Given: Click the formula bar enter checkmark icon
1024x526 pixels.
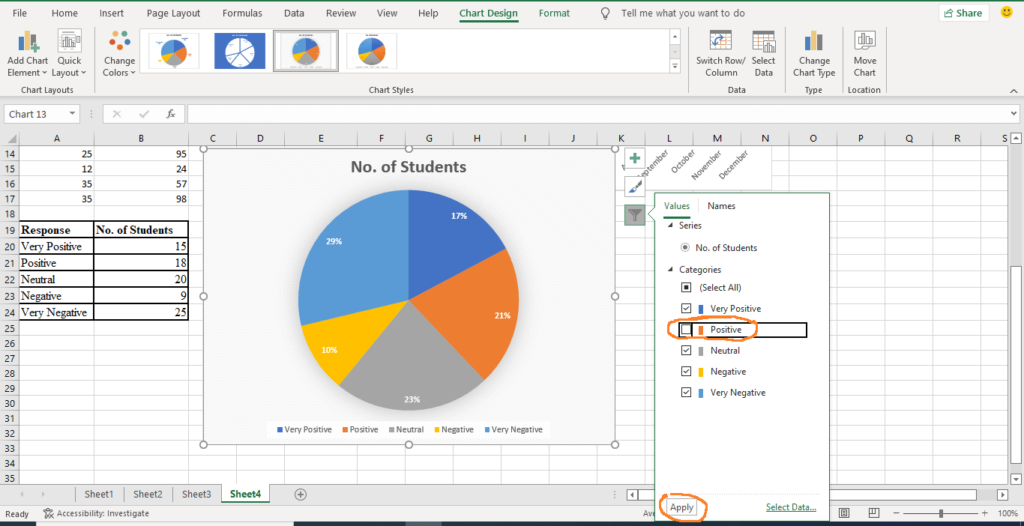Looking at the screenshot, I should (144, 114).
